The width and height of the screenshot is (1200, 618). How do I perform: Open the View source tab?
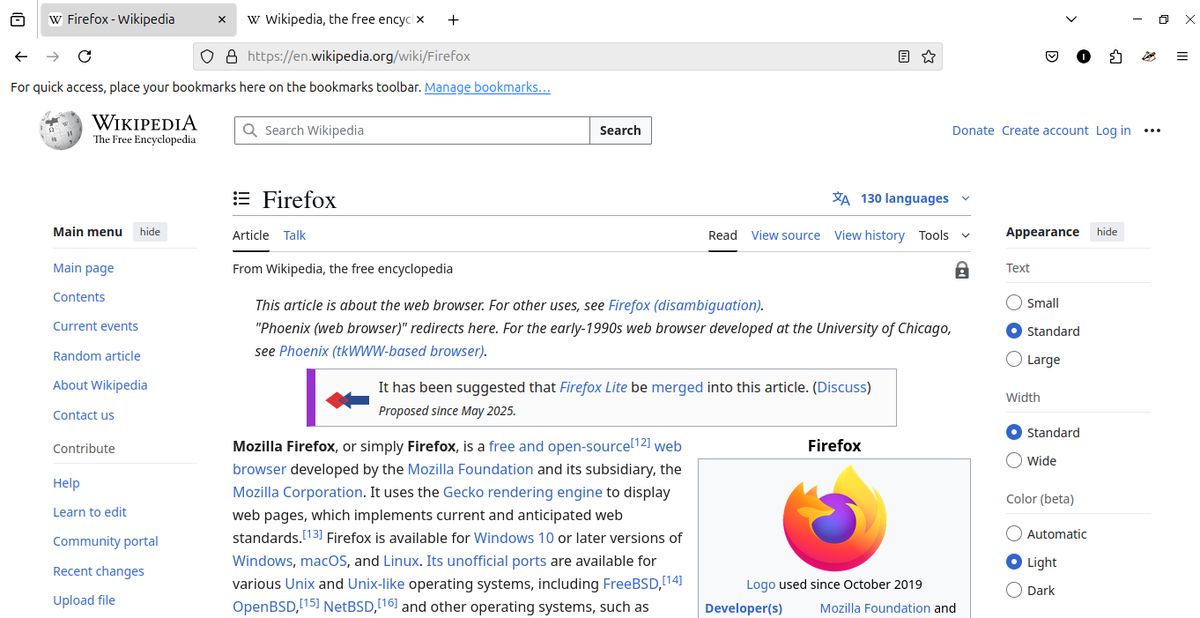point(786,235)
